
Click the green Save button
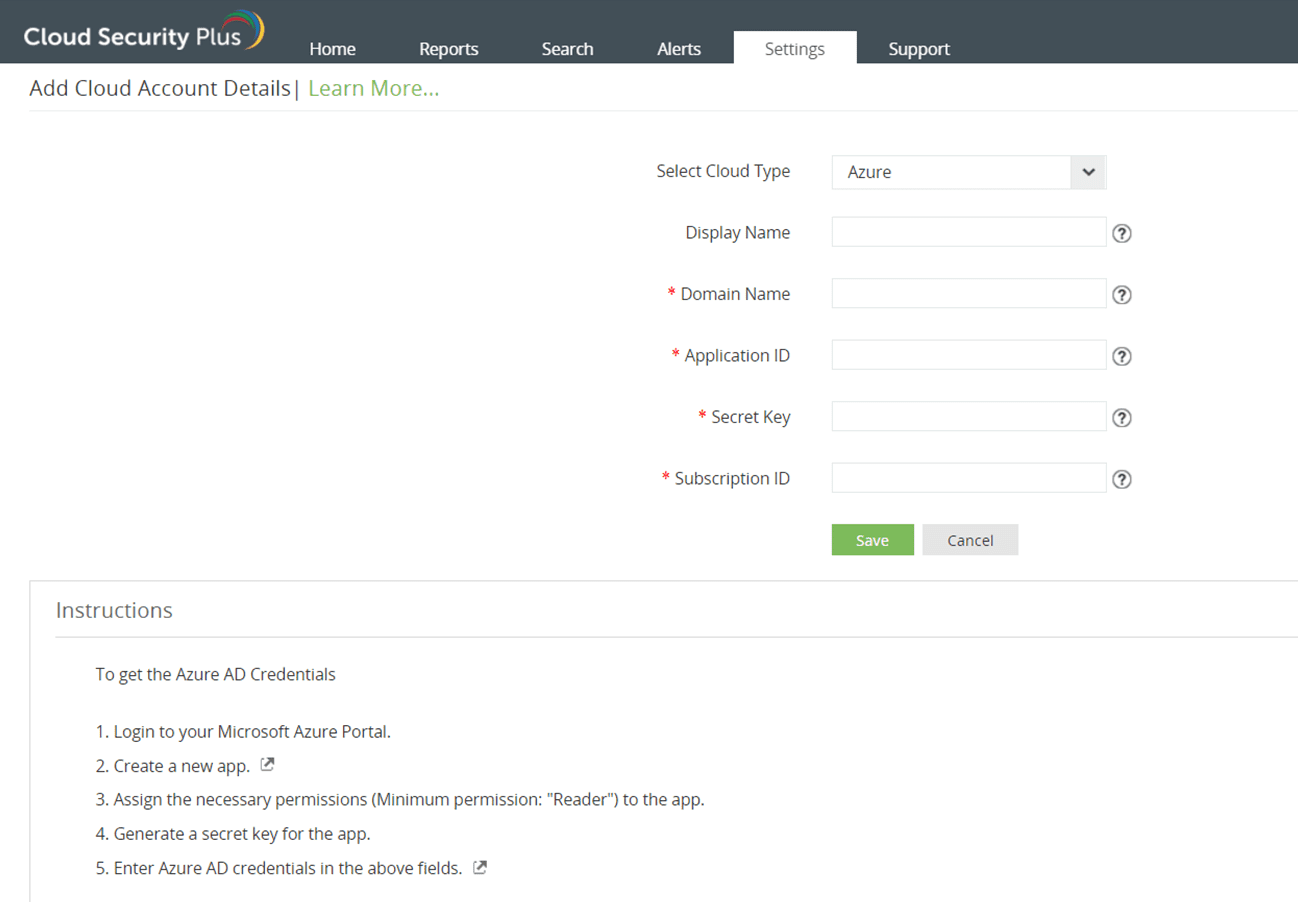pos(873,540)
